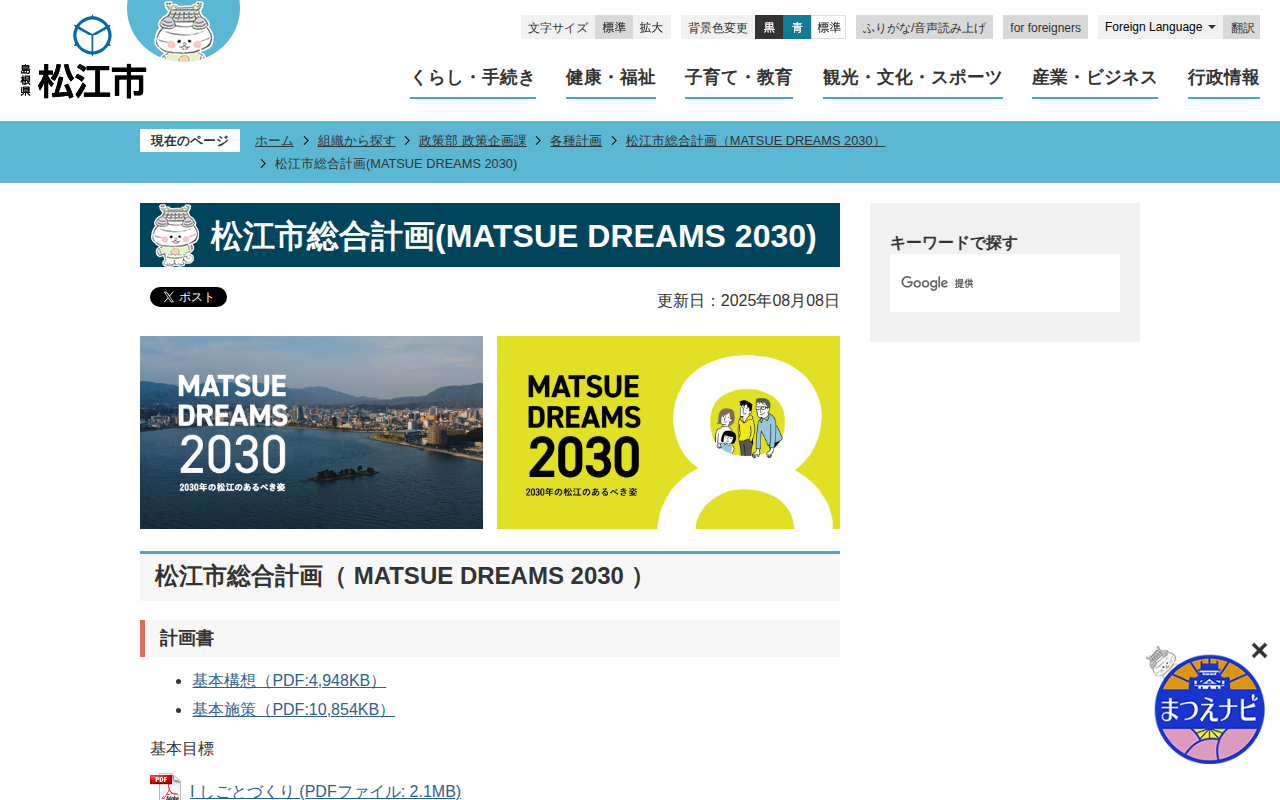Image resolution: width=1280 pixels, height=800 pixels.
Task: Open PDF icon beside しごとづくり
Action: click(165, 788)
